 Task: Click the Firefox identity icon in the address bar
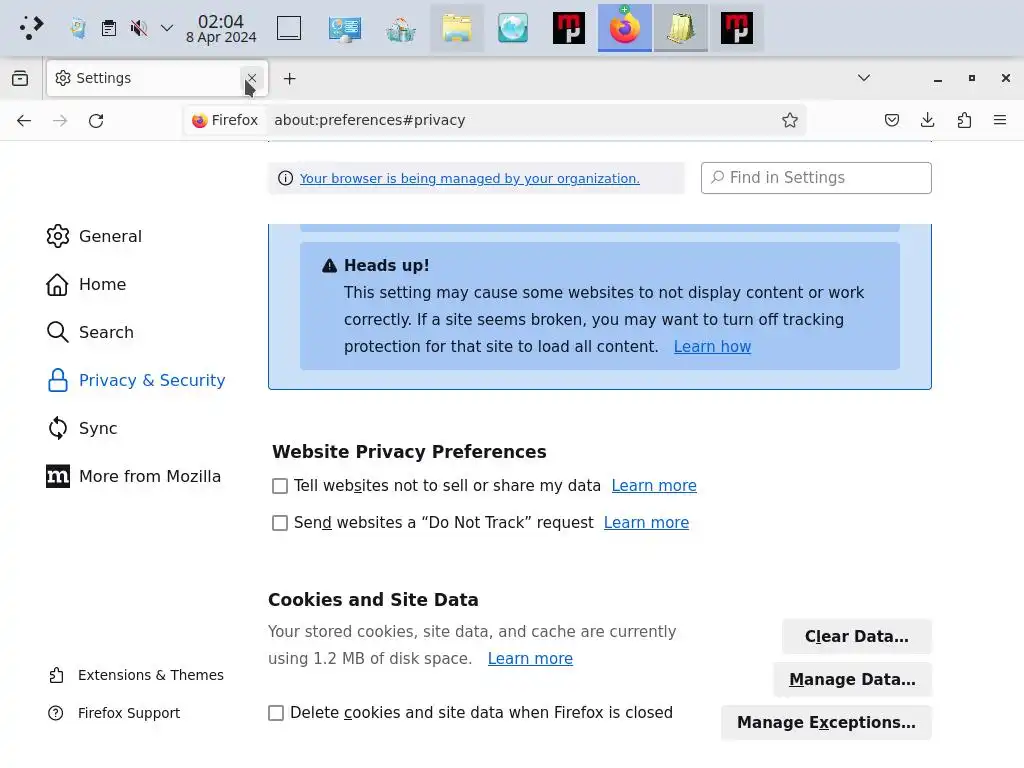point(225,120)
